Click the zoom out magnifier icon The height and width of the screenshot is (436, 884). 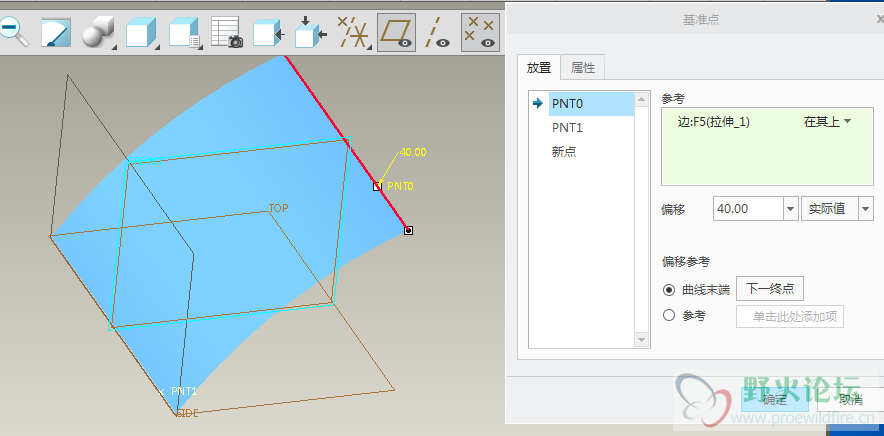coord(14,32)
